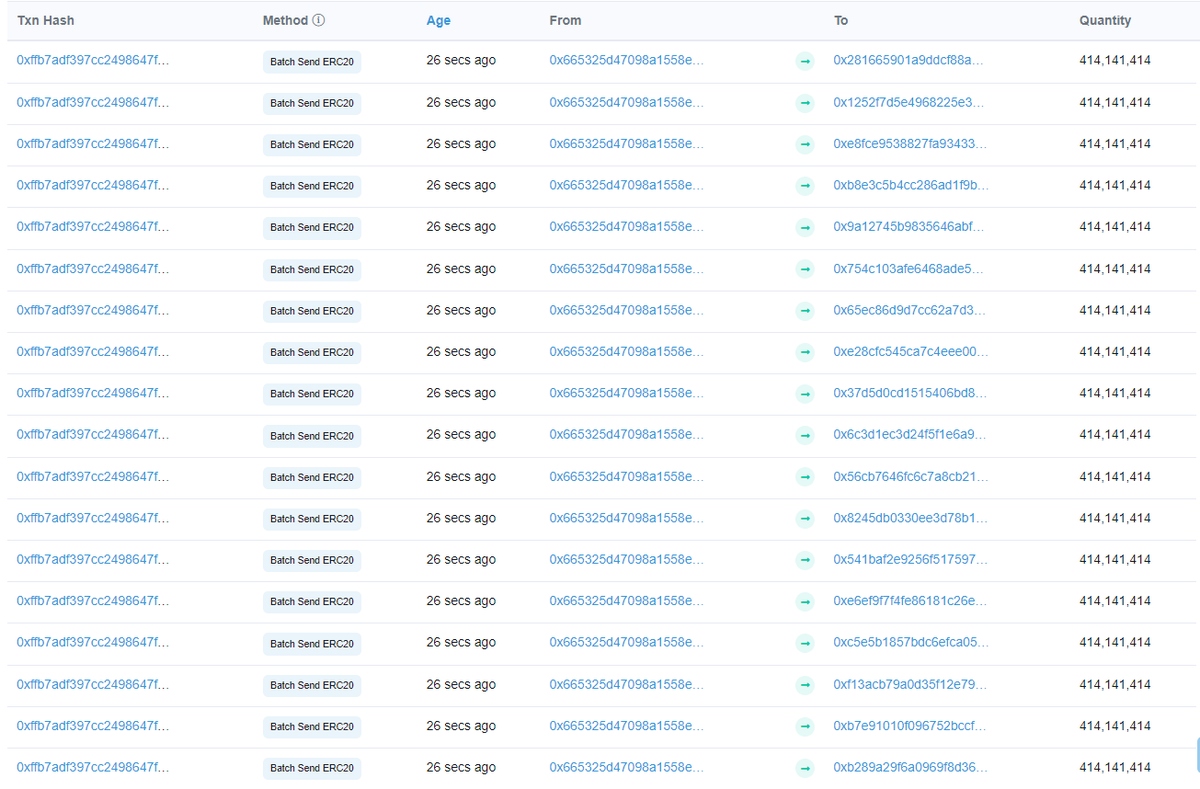Open recipient address 0x1252f7d5e4968225e3
Viewport: 1200px width, 789px height.
[x=908, y=102]
